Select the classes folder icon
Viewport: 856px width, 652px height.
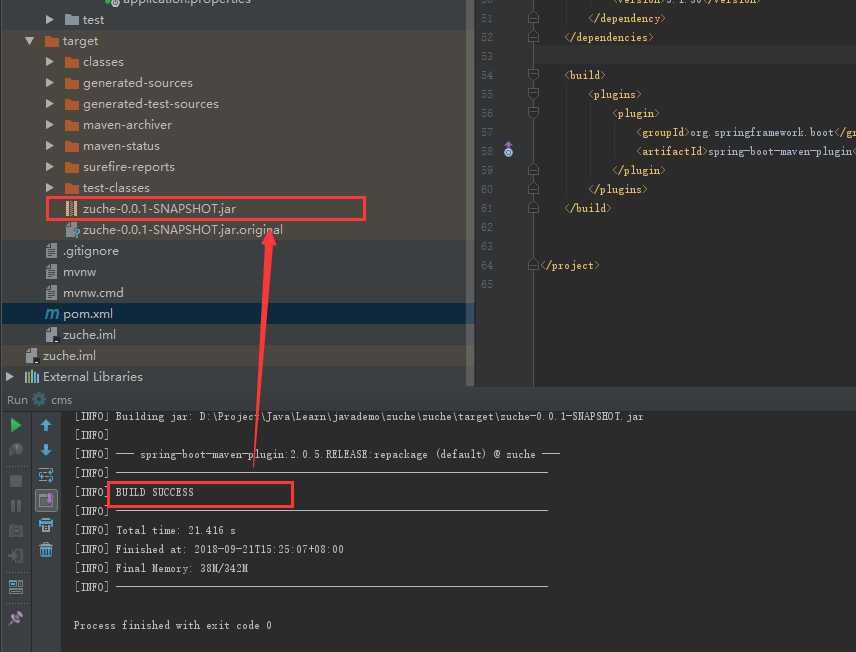72,62
